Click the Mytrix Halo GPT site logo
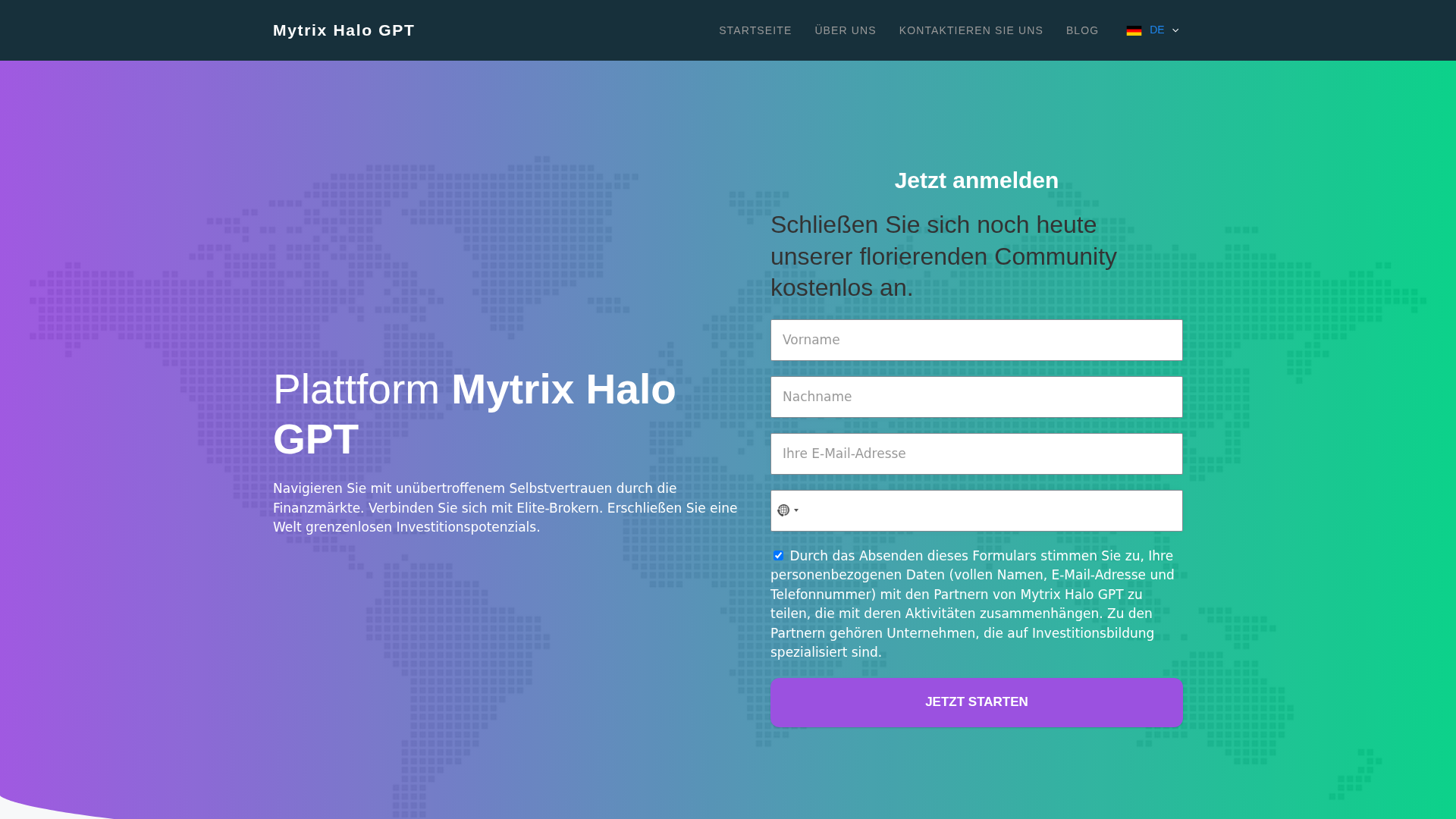Viewport: 1456px width, 819px height. (x=344, y=30)
